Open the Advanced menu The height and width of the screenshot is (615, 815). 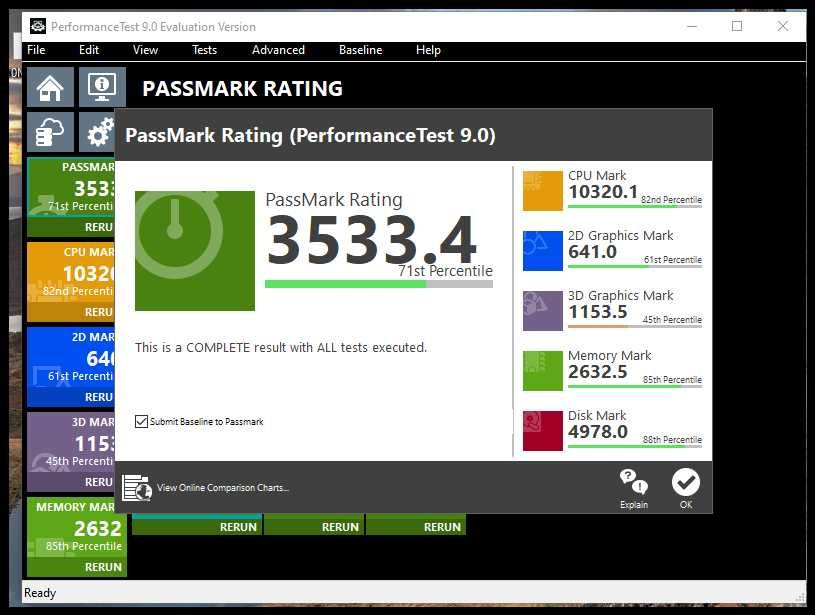(278, 50)
